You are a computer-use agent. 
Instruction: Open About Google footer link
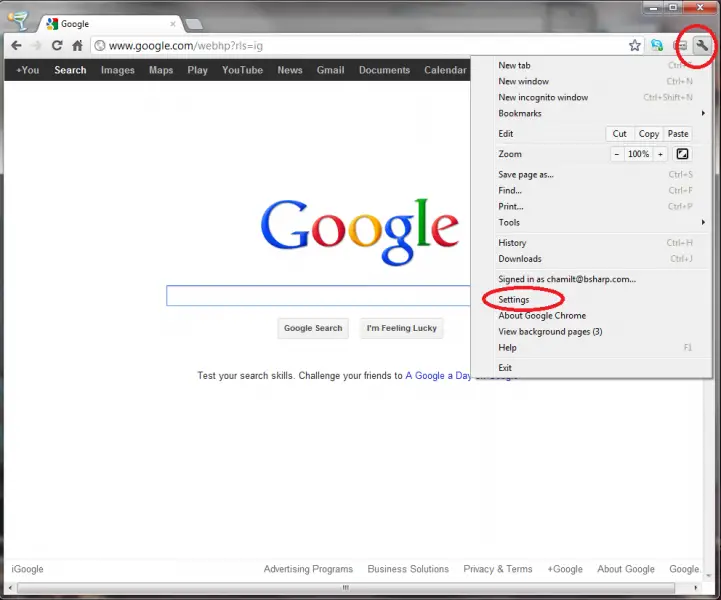point(626,569)
